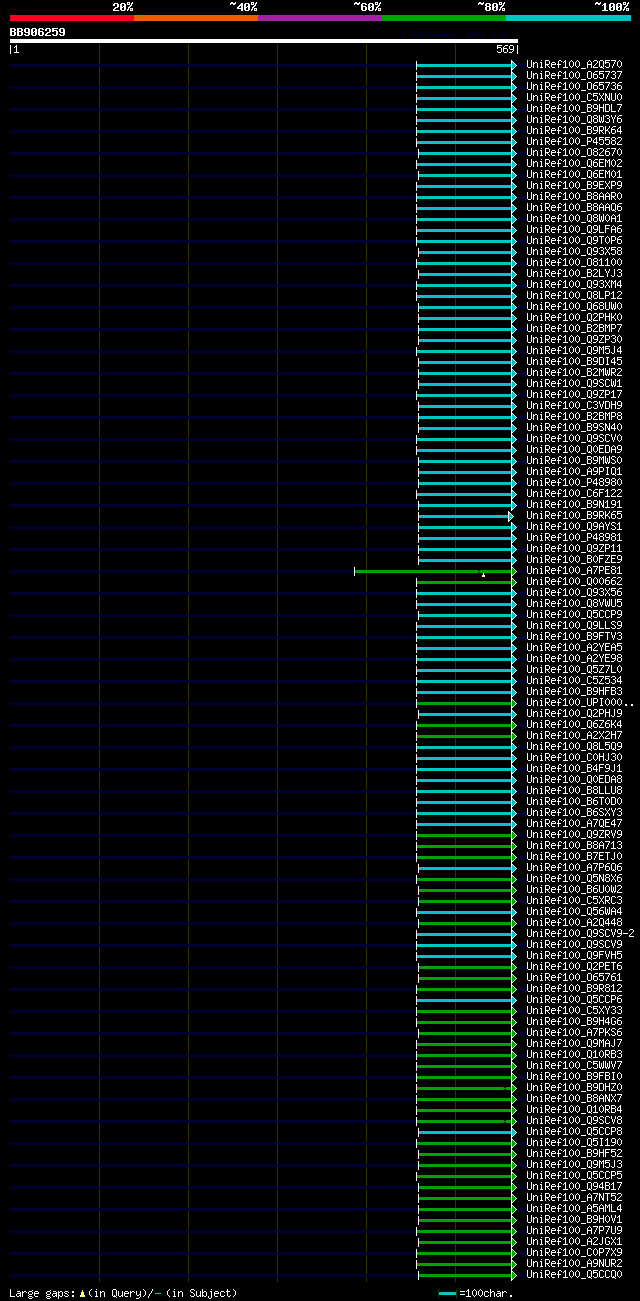The image size is (640, 1301).
Task: Click the orange ~40% identity legend segment
Action: pyautogui.click(x=195, y=17)
